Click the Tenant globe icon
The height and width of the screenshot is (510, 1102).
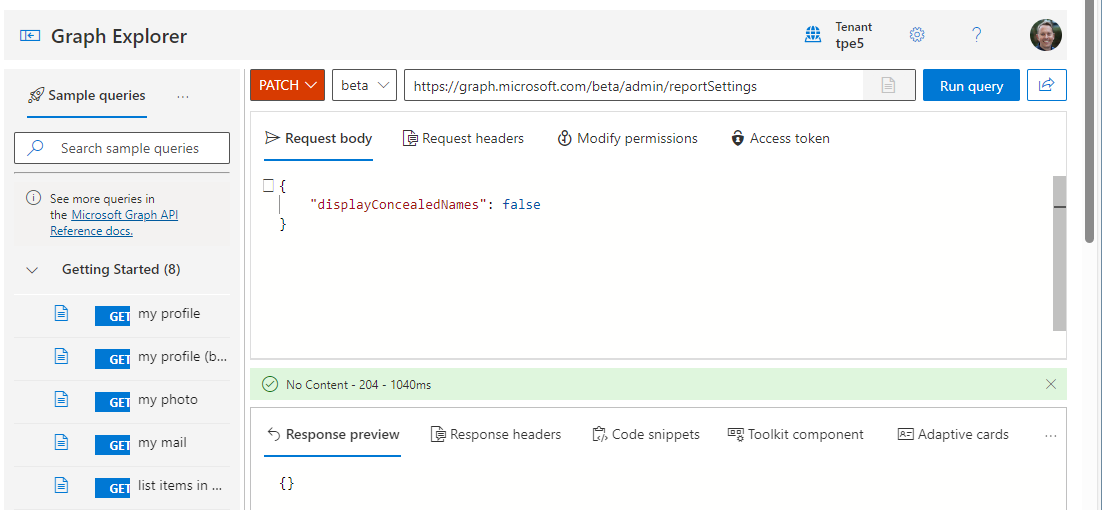coord(813,35)
